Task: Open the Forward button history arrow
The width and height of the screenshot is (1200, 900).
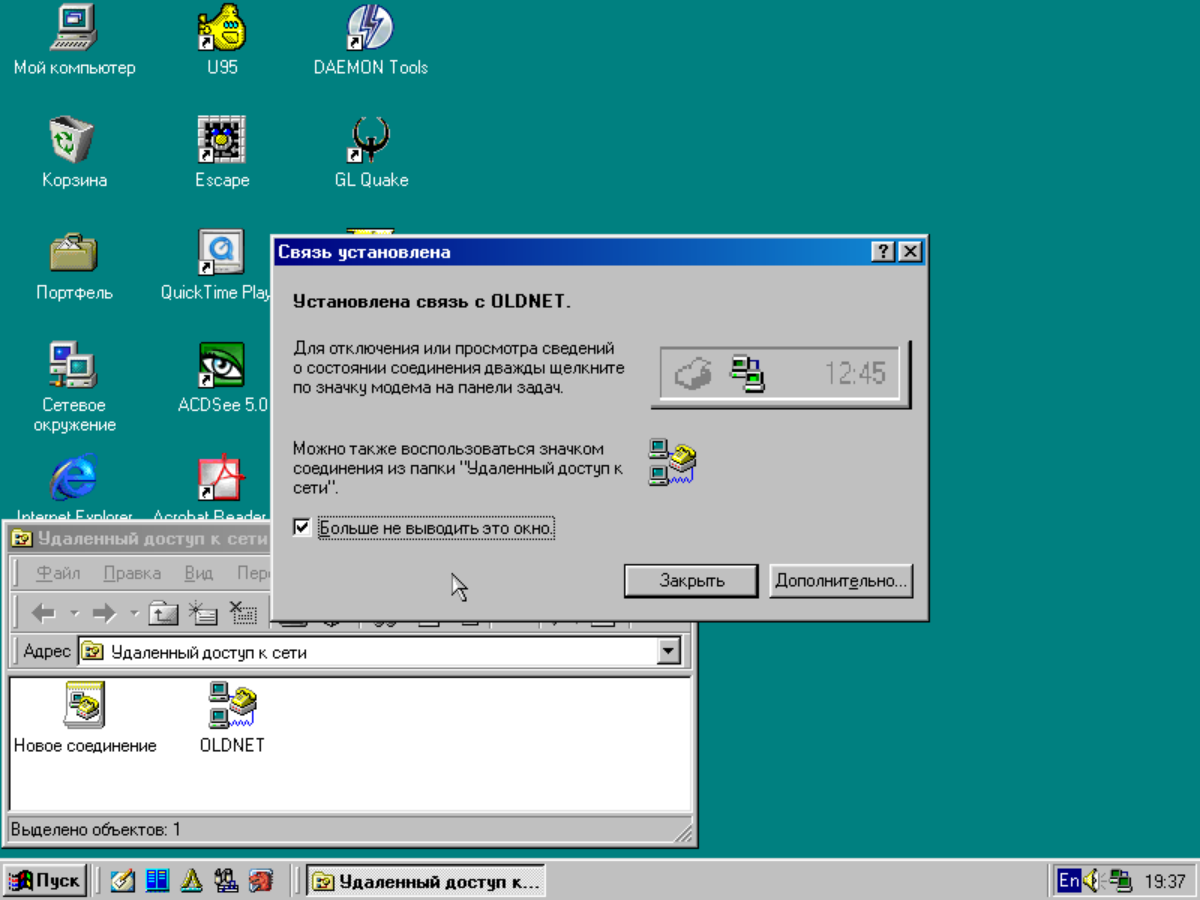Action: coord(134,613)
